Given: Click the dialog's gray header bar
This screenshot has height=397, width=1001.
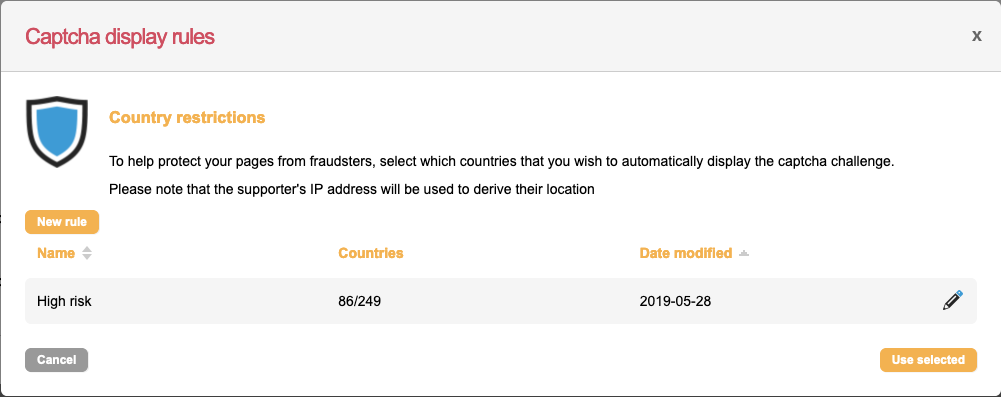Looking at the screenshot, I should click(x=500, y=36).
